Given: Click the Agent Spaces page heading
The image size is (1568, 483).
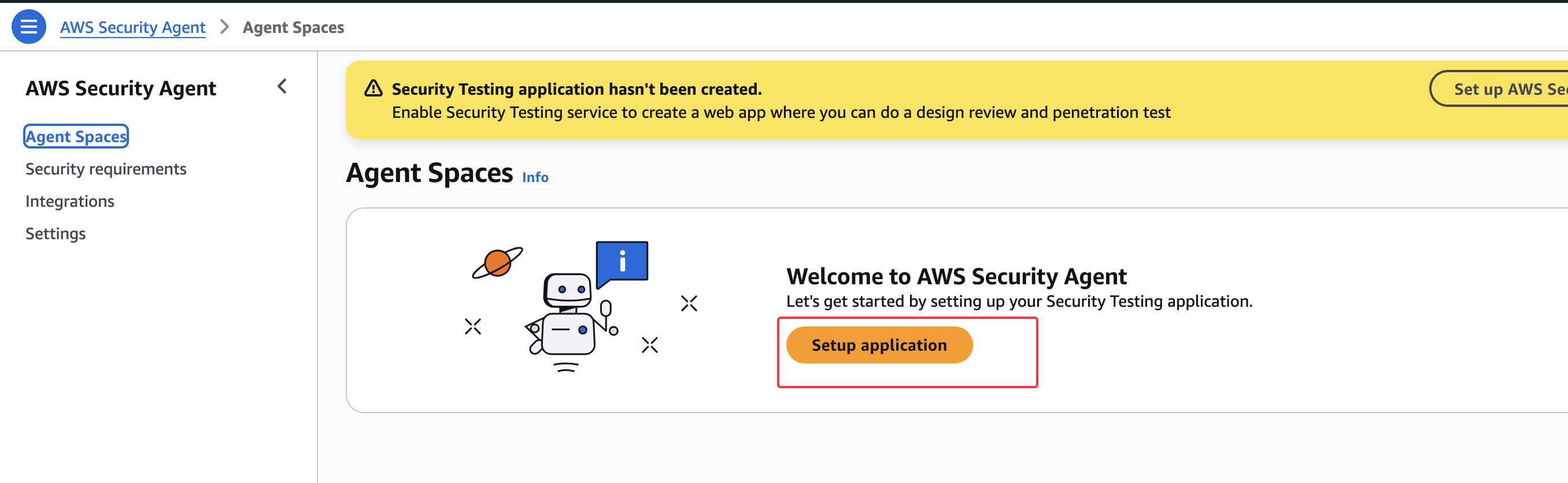Looking at the screenshot, I should 429,173.
